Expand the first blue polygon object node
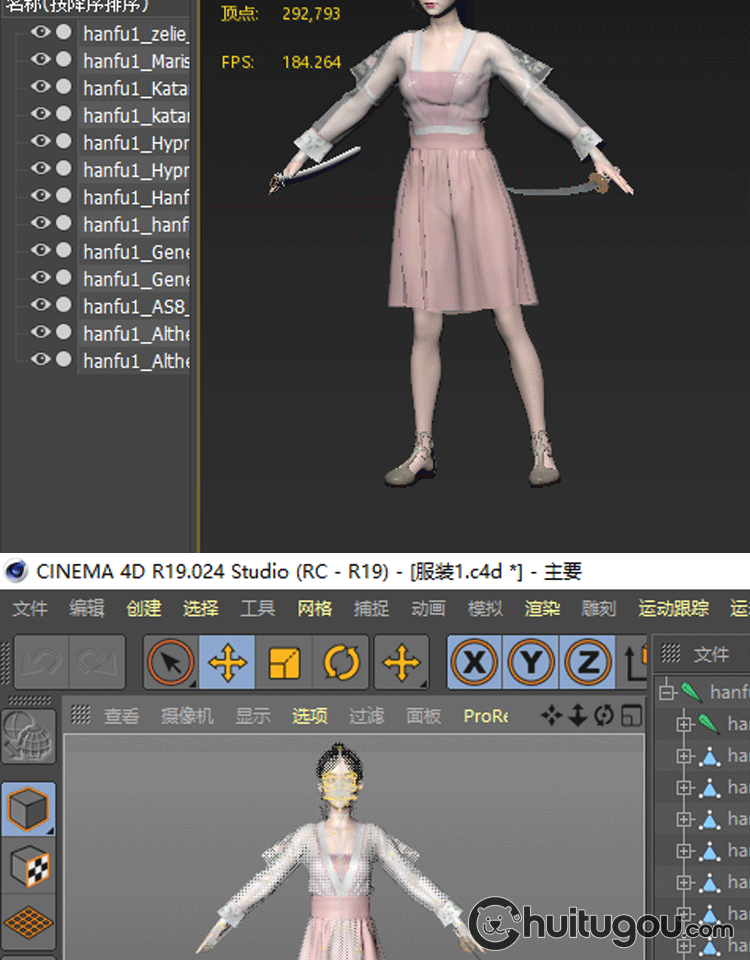Image resolution: width=750 pixels, height=960 pixels. pyautogui.click(x=684, y=757)
